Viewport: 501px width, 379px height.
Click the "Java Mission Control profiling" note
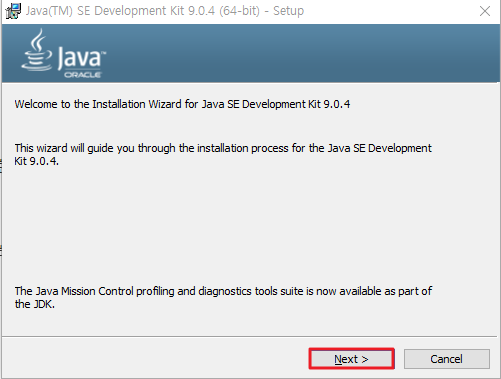(223, 297)
